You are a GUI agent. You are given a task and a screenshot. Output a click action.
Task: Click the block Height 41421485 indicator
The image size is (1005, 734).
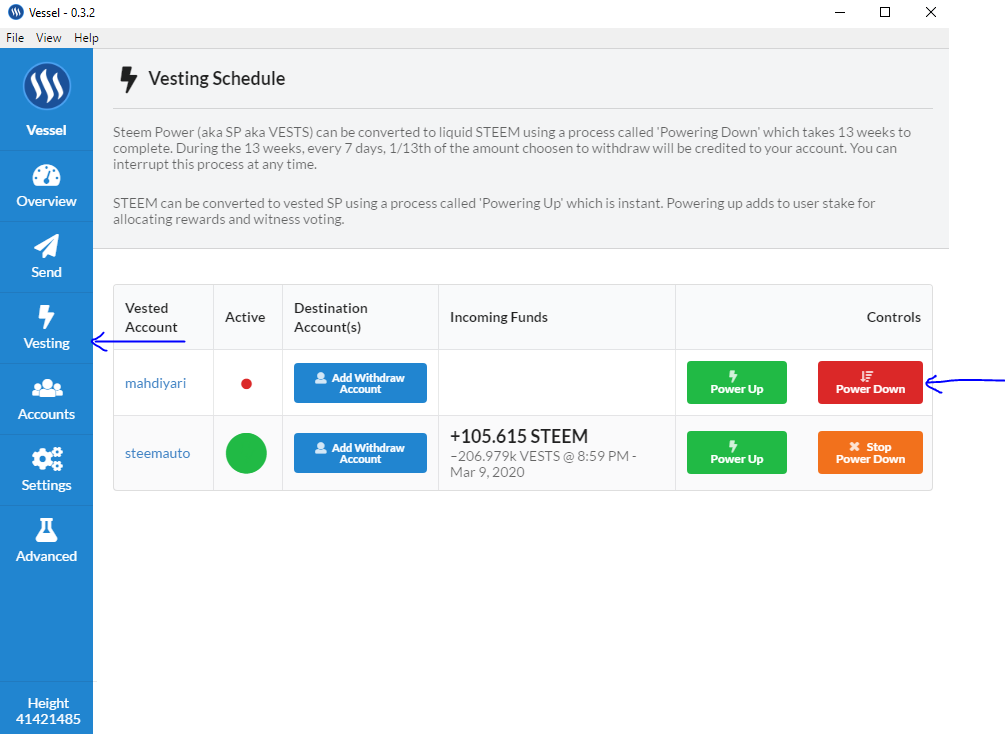pos(48,711)
